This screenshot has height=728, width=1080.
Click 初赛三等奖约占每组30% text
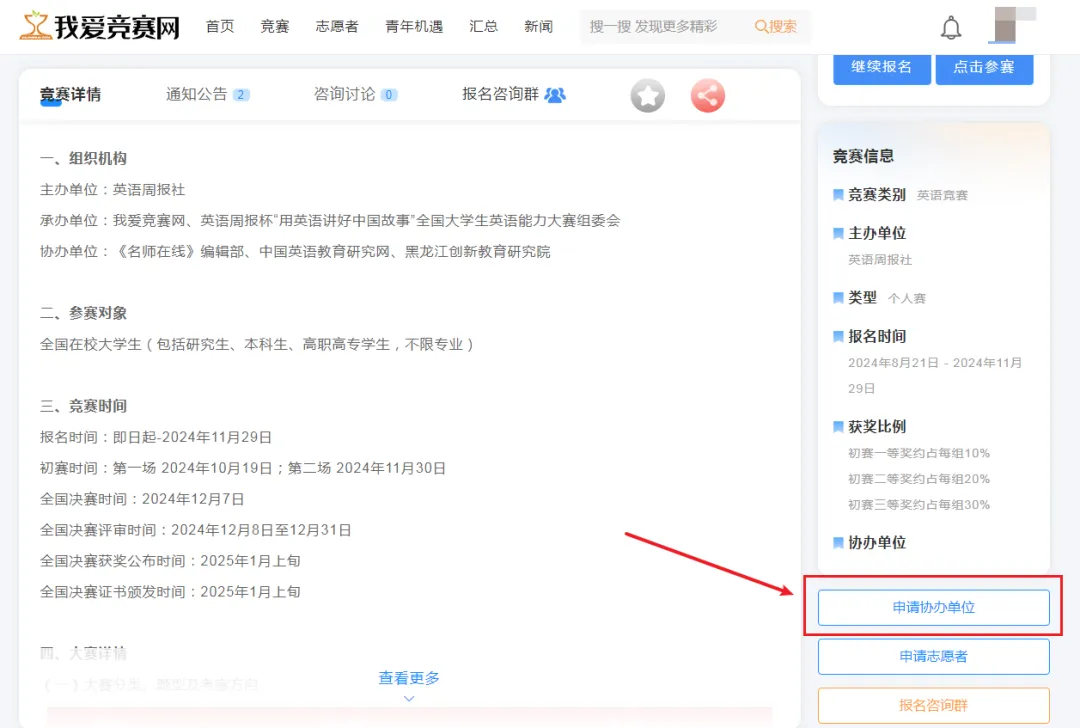(919, 505)
